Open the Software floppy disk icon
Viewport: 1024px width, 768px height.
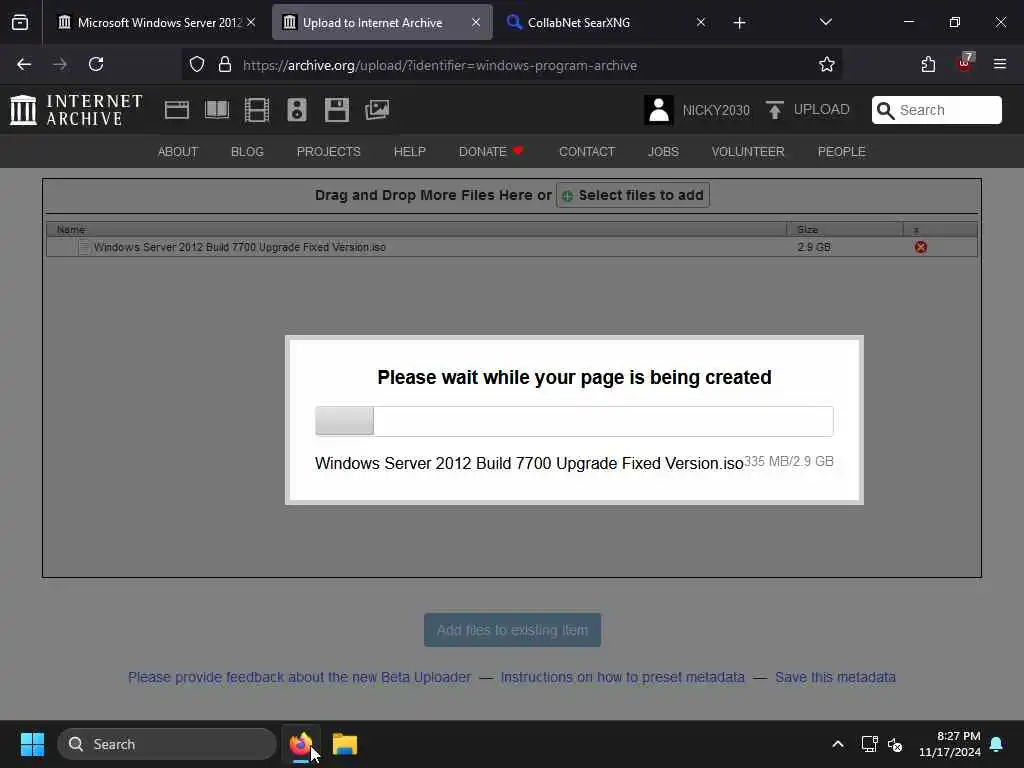(337, 110)
